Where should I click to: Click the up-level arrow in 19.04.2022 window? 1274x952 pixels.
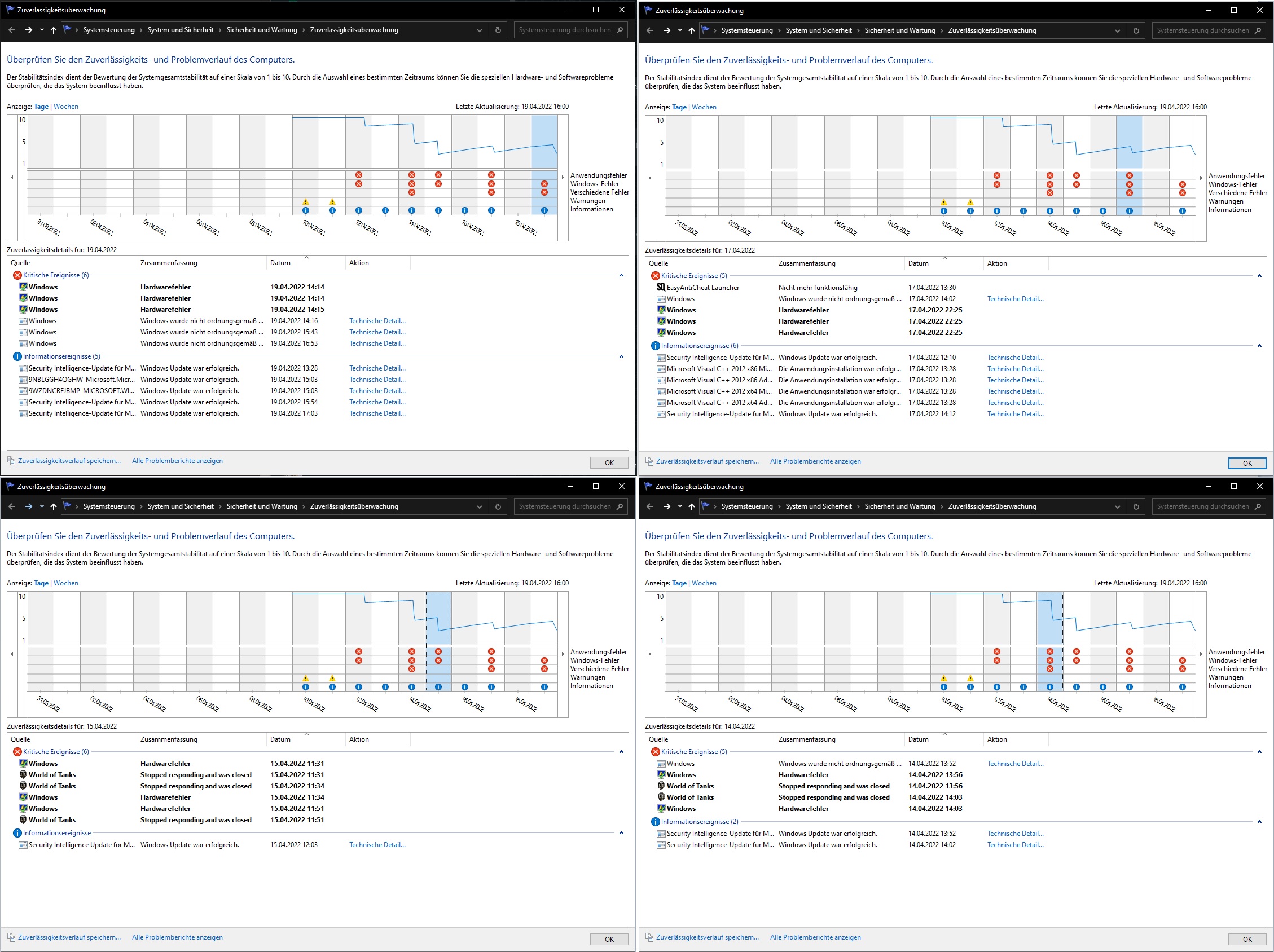point(54,30)
